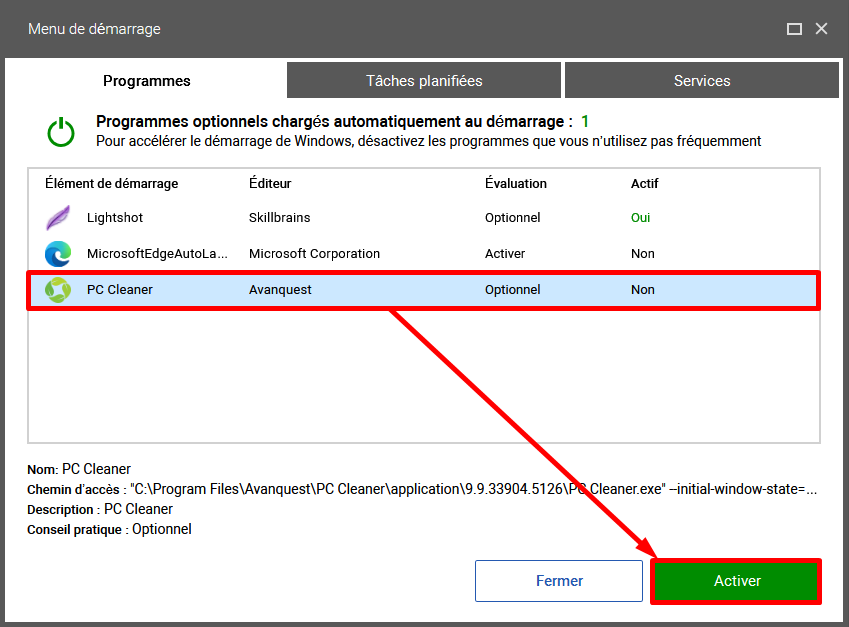Click the Microsoft Corporation publisher cell
The image size is (849, 627).
point(314,254)
